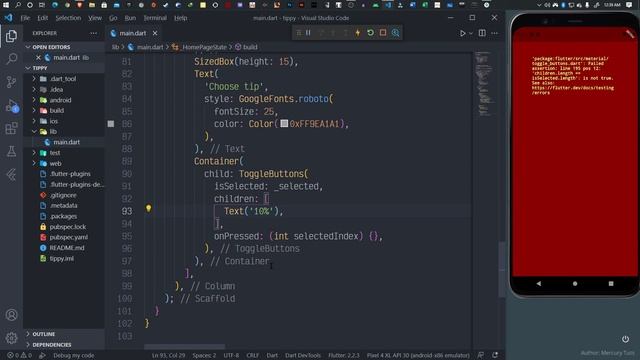Run the file with the play icon

pyautogui.click(x=462, y=33)
